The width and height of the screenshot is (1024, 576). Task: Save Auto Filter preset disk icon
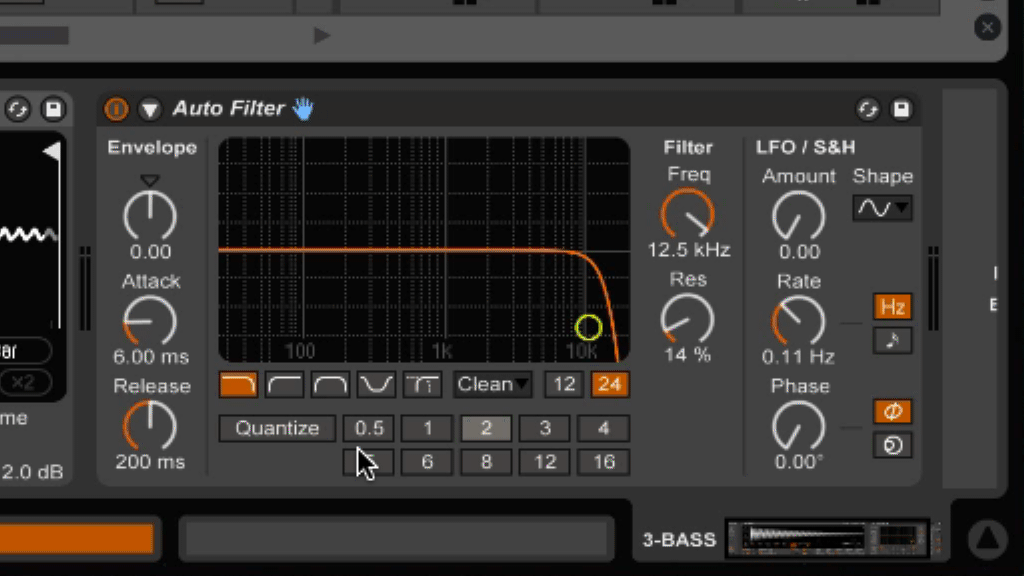pyautogui.click(x=901, y=109)
